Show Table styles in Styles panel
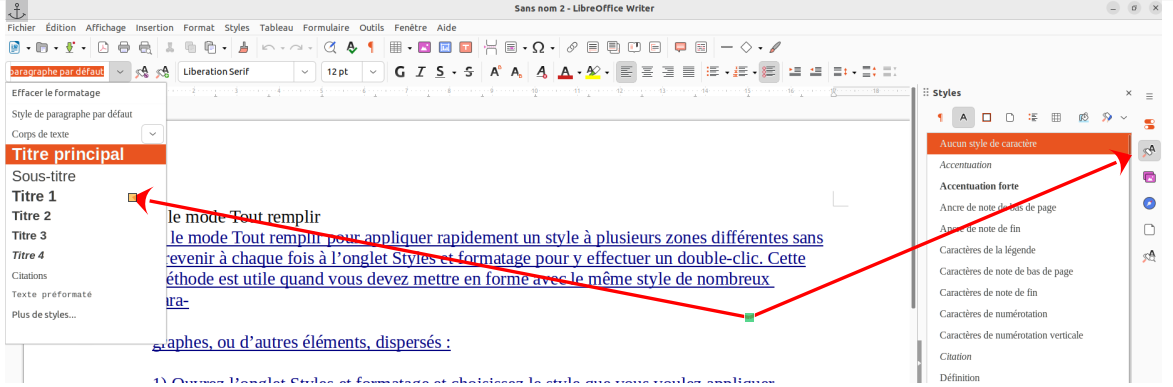Viewport: 1173px width, 387px height. (x=1056, y=118)
